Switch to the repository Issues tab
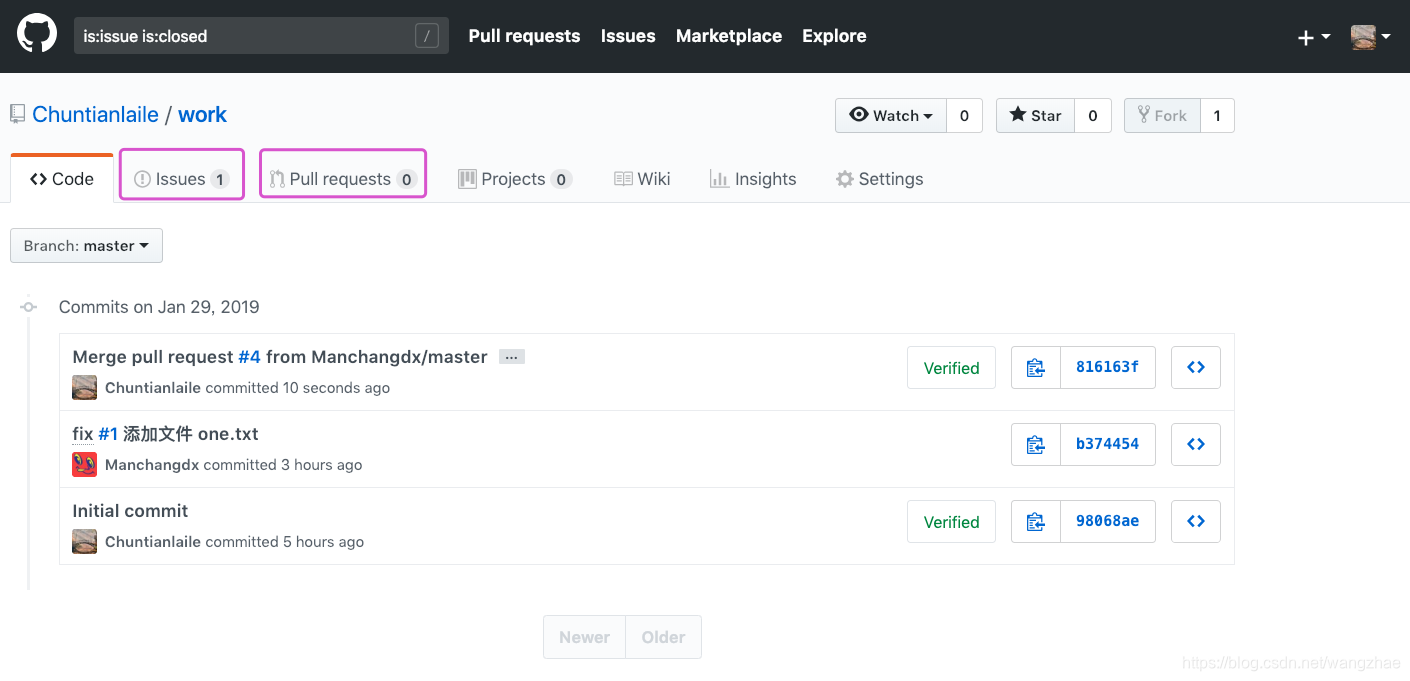This screenshot has width=1410, height=681. (181, 179)
